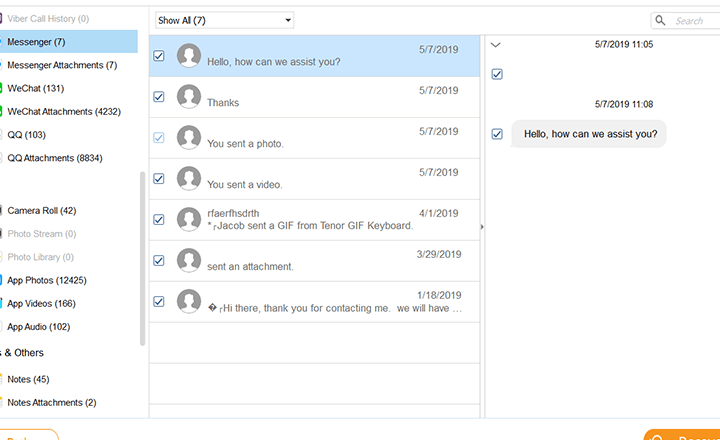Viewport: 720px width, 440px height.
Task: Toggle checkbox for rfaerfhsdrth conversation
Action: pyautogui.click(x=159, y=219)
